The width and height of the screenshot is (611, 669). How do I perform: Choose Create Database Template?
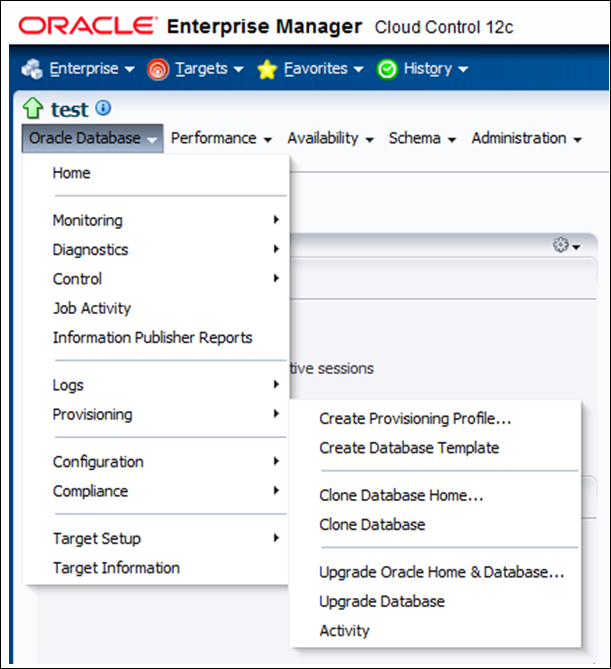tap(435, 448)
